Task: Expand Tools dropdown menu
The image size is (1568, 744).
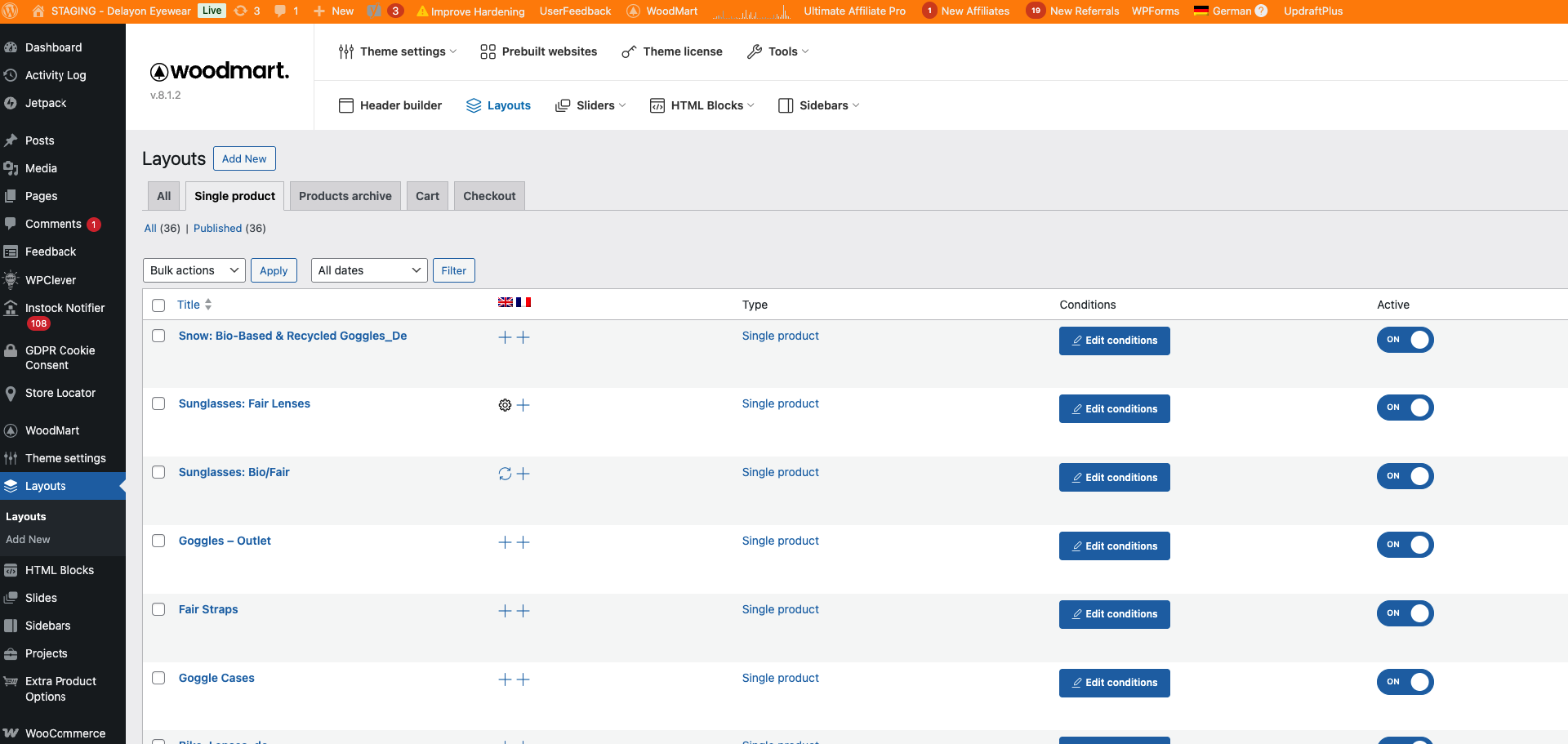Action: click(778, 51)
